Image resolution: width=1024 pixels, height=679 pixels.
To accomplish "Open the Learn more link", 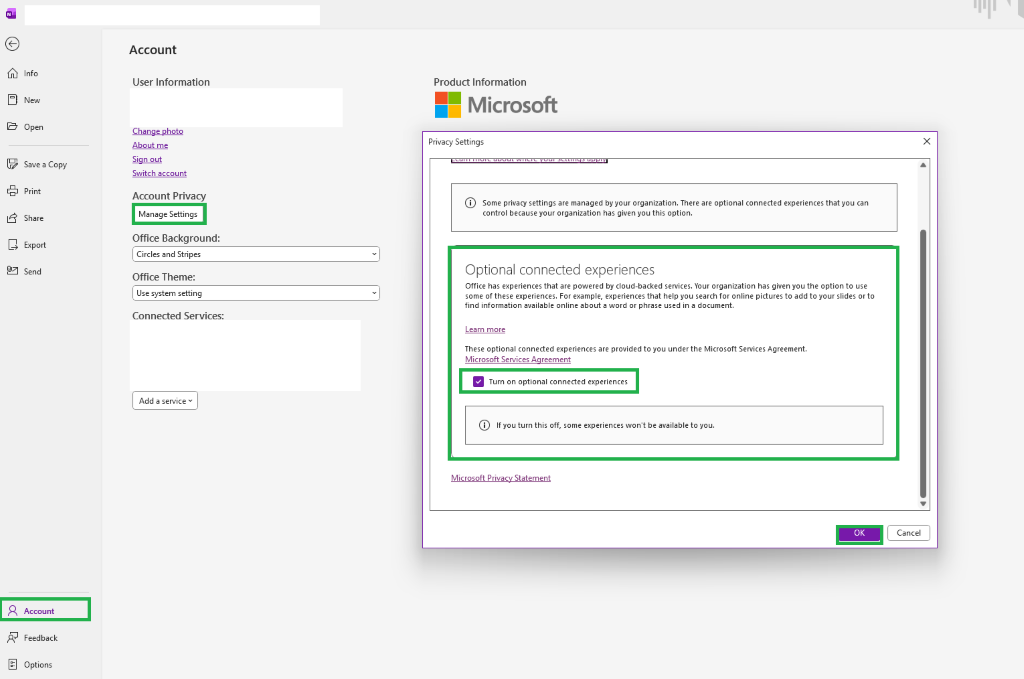I will click(485, 330).
